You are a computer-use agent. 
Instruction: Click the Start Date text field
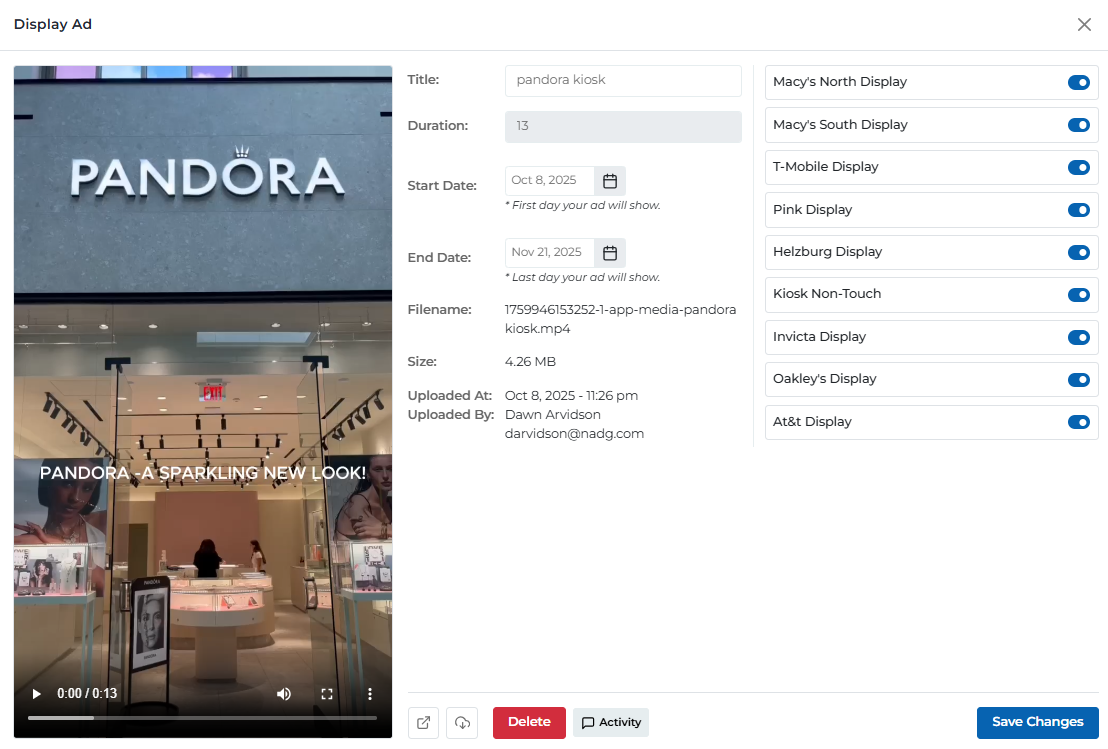pos(549,181)
